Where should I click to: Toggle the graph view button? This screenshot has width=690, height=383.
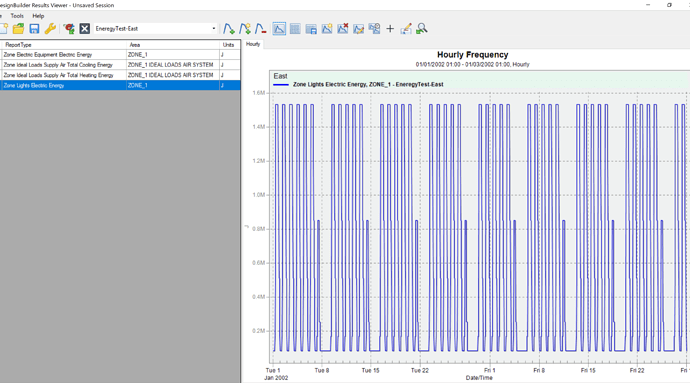click(x=279, y=29)
